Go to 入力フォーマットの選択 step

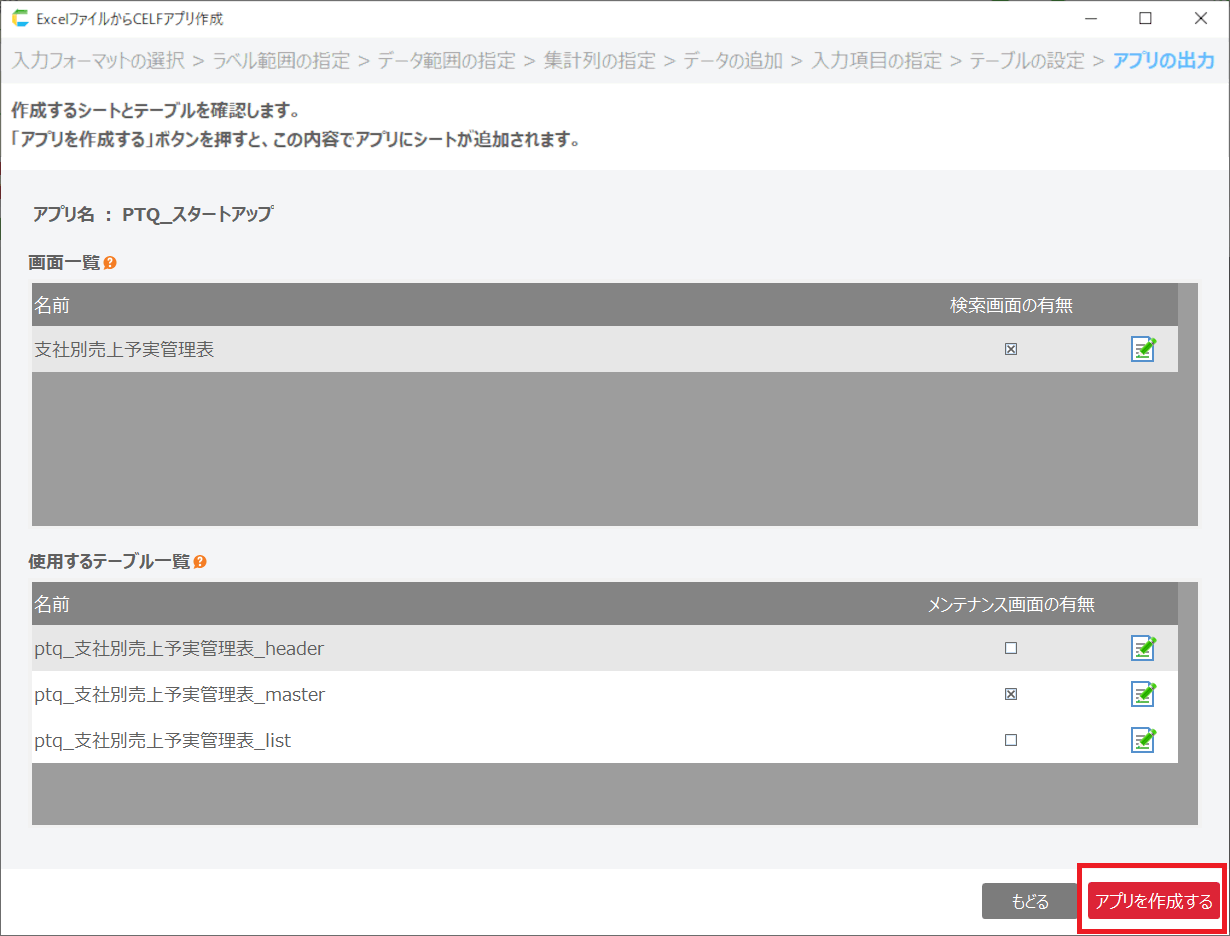click(98, 61)
